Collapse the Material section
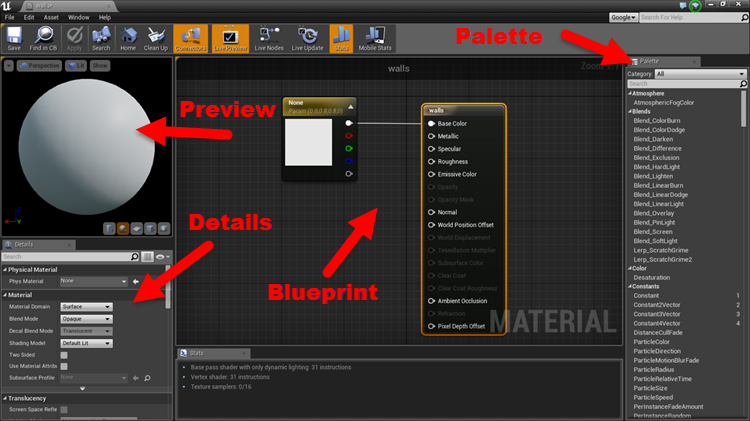This screenshot has height=421, width=750. click(5, 295)
